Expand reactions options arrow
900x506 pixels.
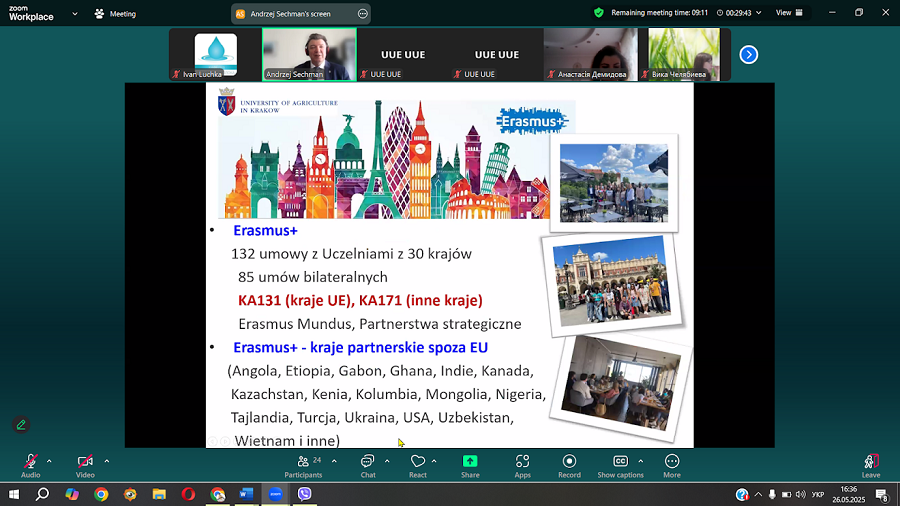coord(434,461)
